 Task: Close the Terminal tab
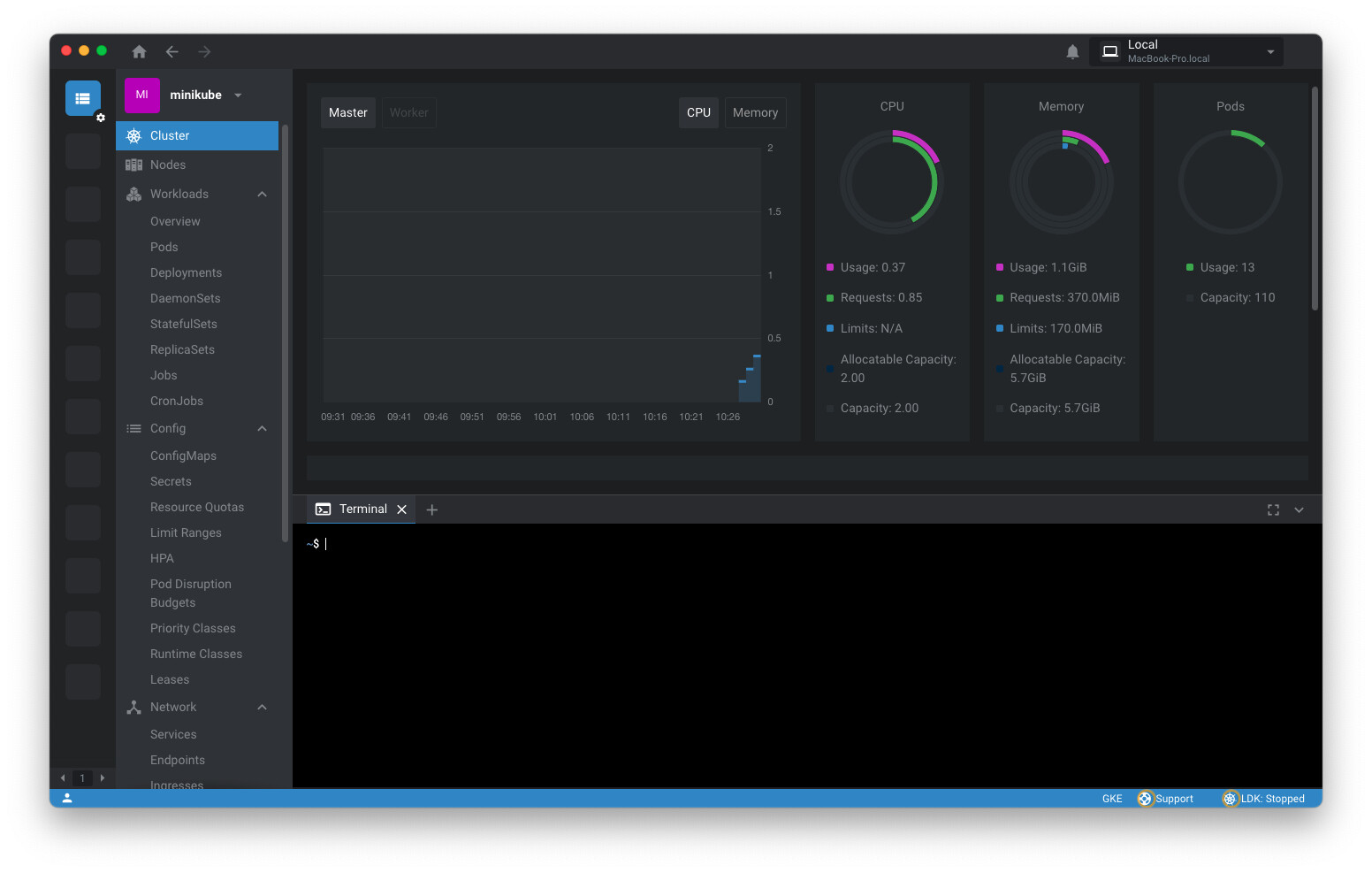click(x=402, y=509)
